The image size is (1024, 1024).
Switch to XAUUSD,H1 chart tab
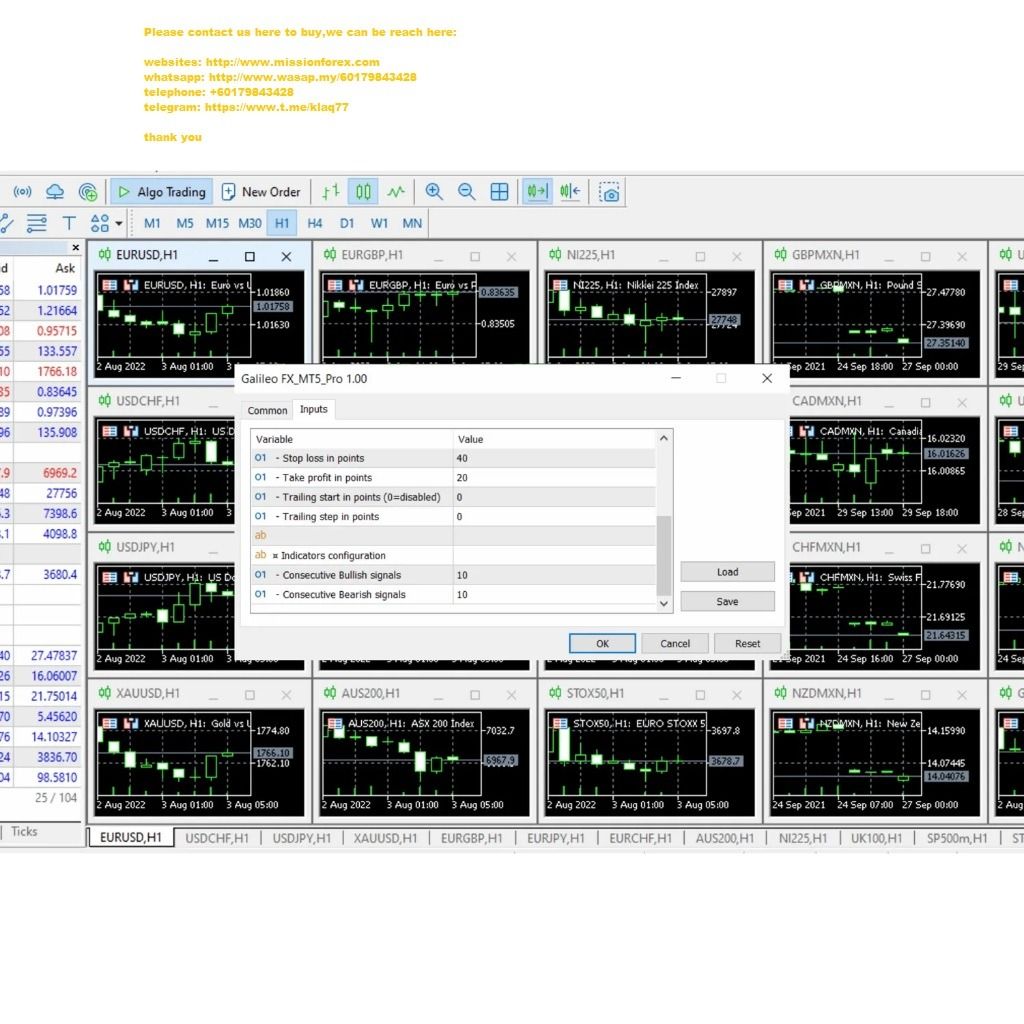click(x=385, y=838)
